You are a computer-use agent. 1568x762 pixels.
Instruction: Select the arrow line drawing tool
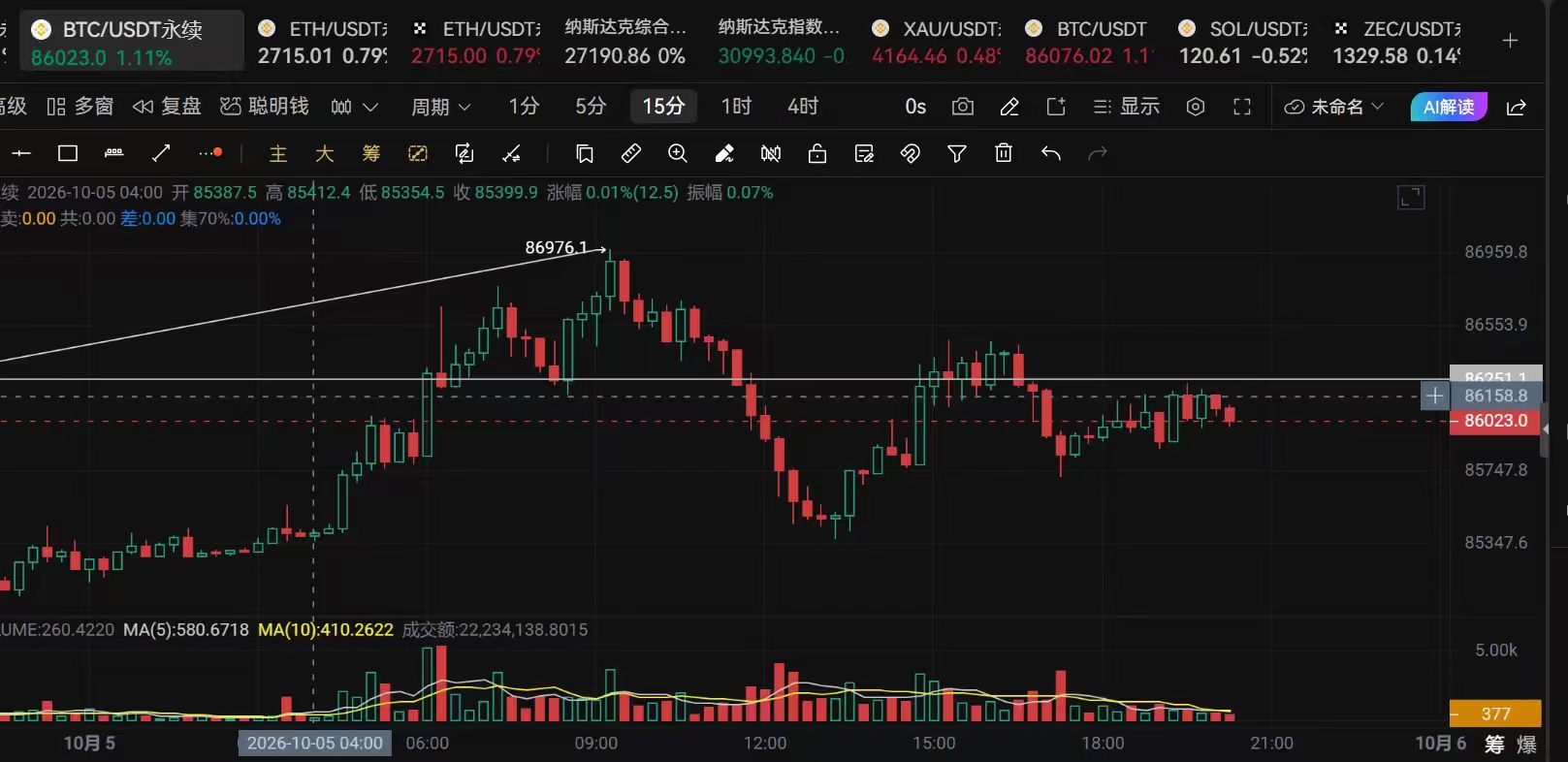162,153
